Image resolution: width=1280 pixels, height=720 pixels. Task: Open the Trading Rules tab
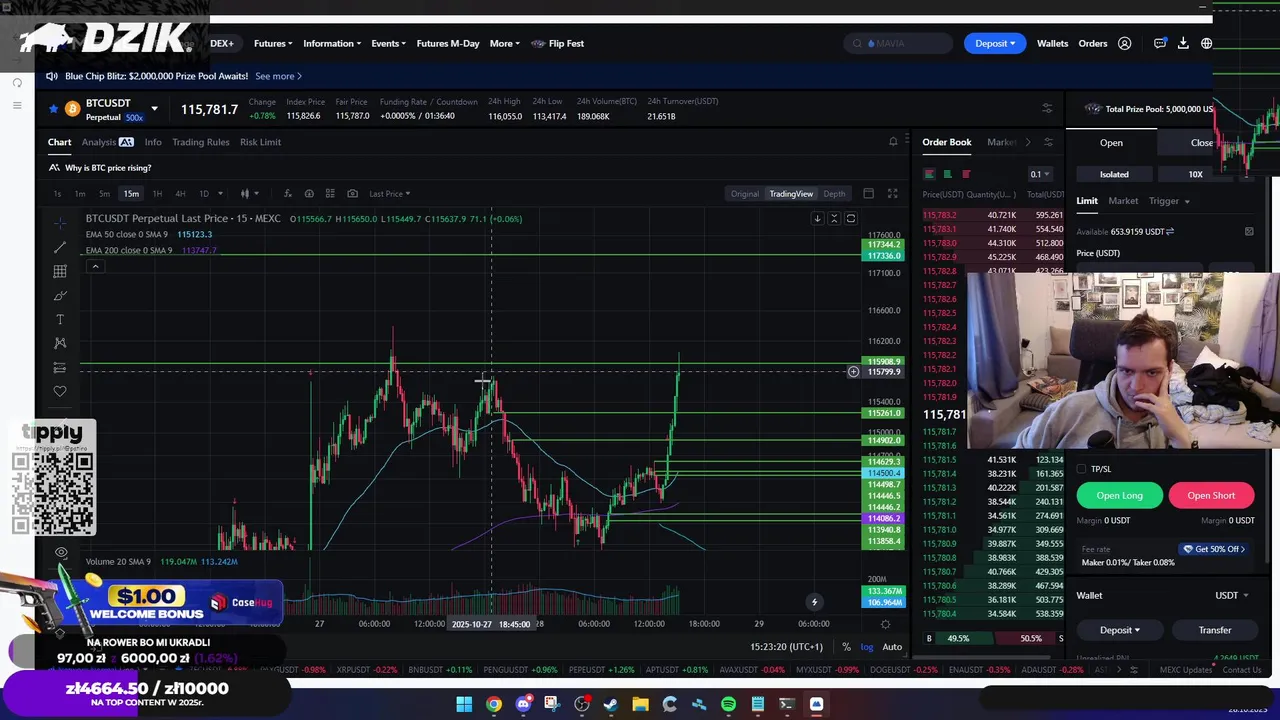coord(200,142)
